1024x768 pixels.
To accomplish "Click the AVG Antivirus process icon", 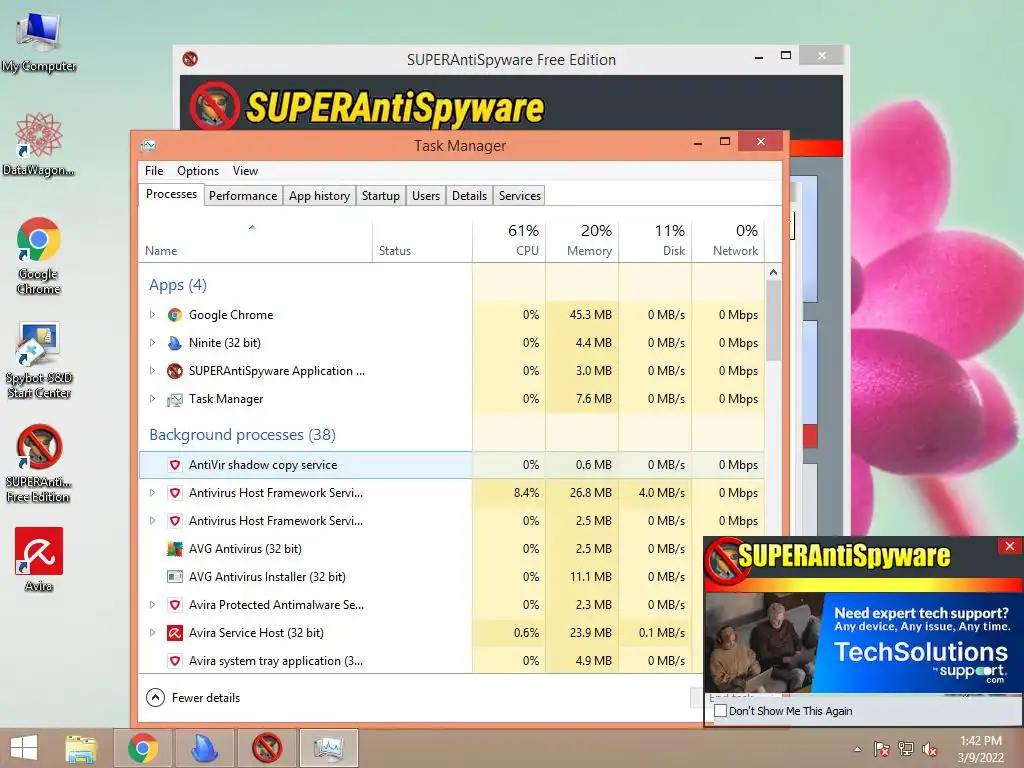I will [174, 549].
